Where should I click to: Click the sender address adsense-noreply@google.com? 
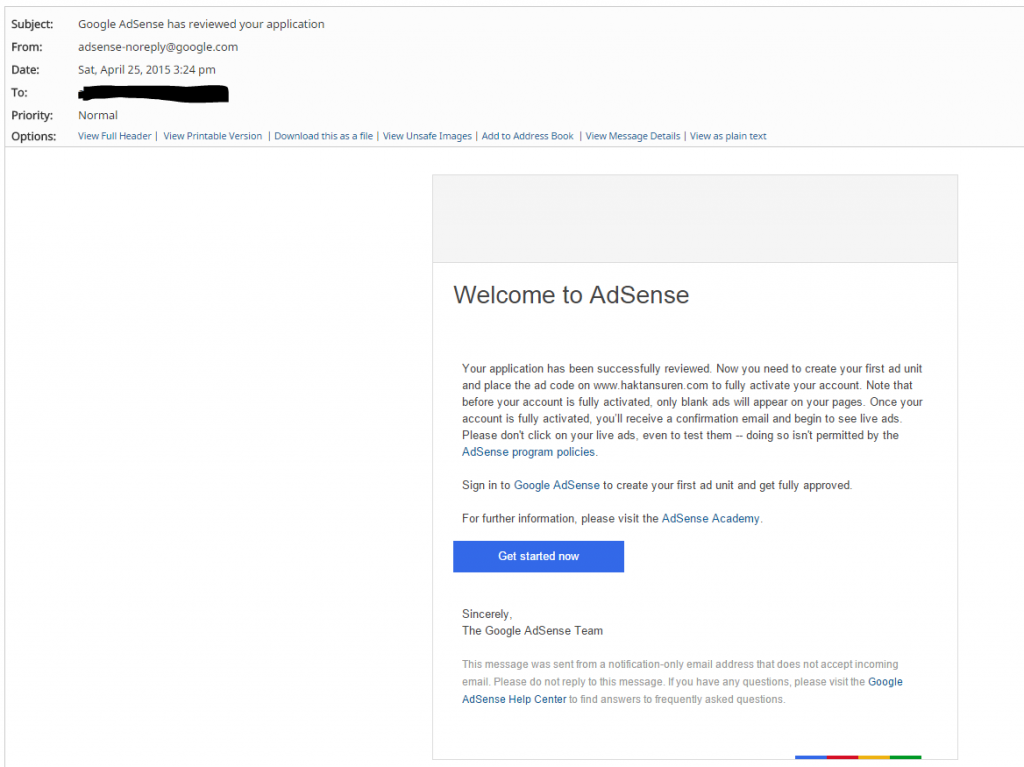[158, 47]
